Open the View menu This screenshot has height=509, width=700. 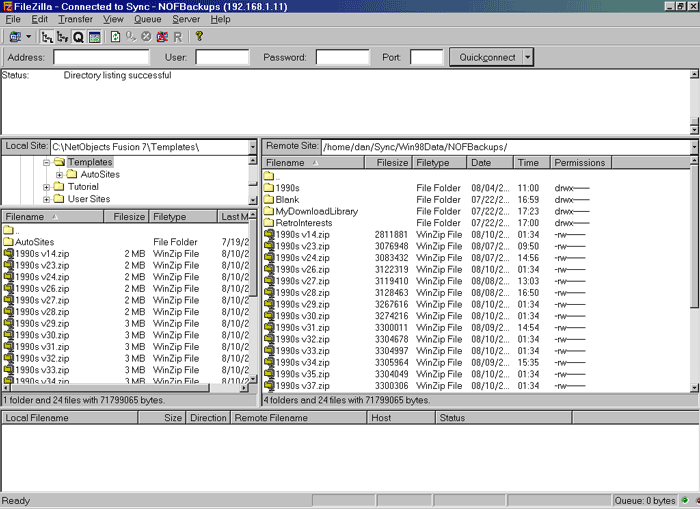(x=113, y=19)
